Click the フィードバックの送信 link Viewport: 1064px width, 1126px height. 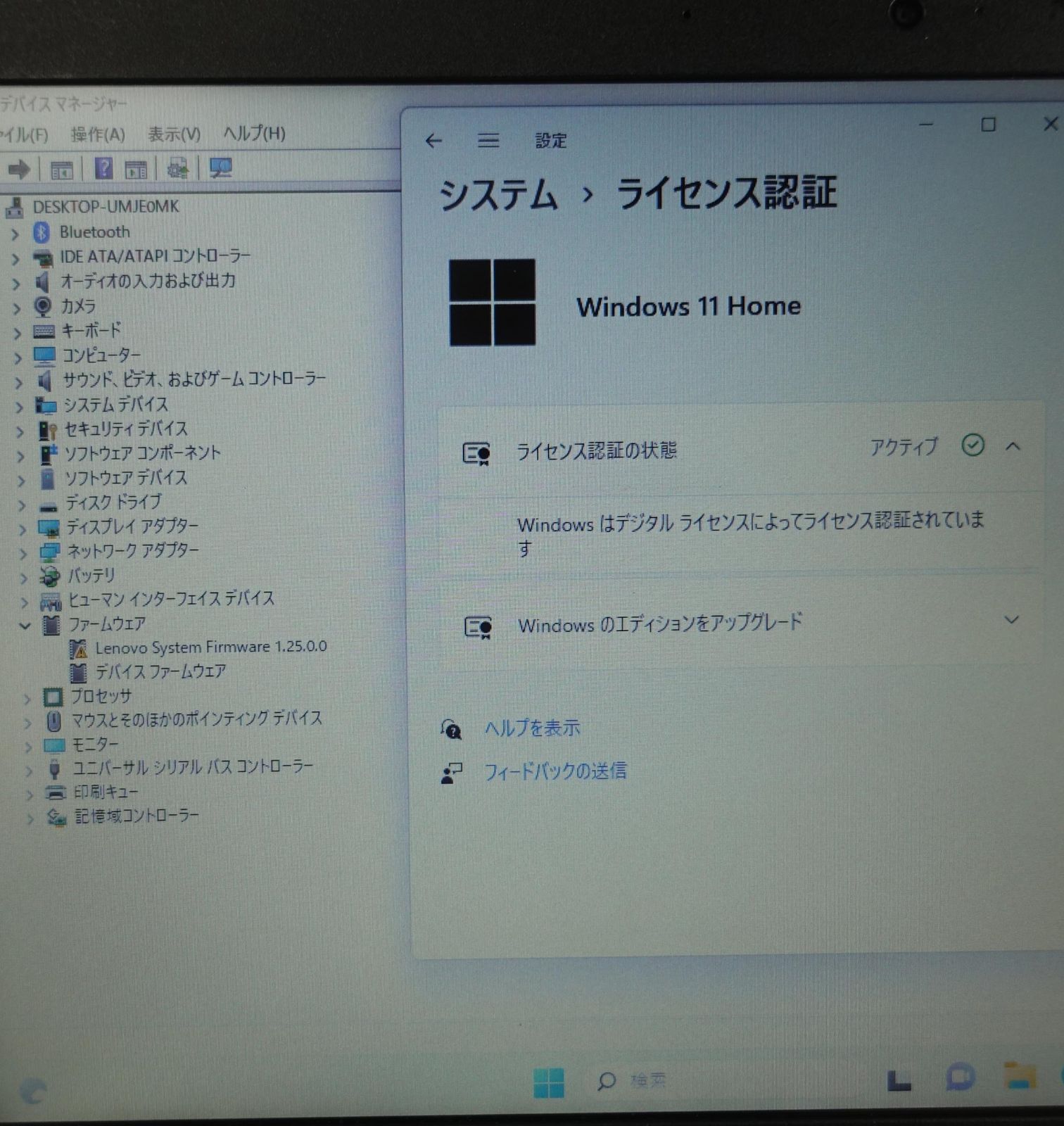pos(555,771)
